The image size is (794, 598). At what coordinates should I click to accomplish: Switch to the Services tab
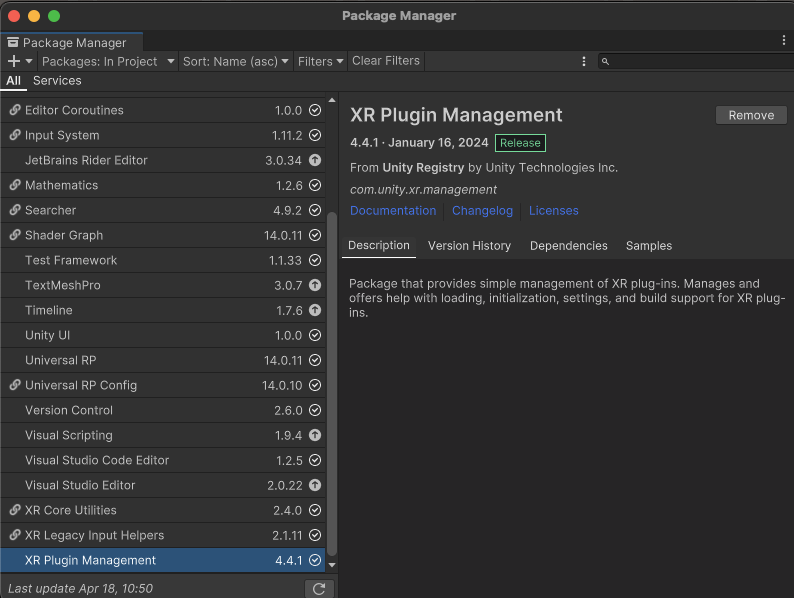57,81
